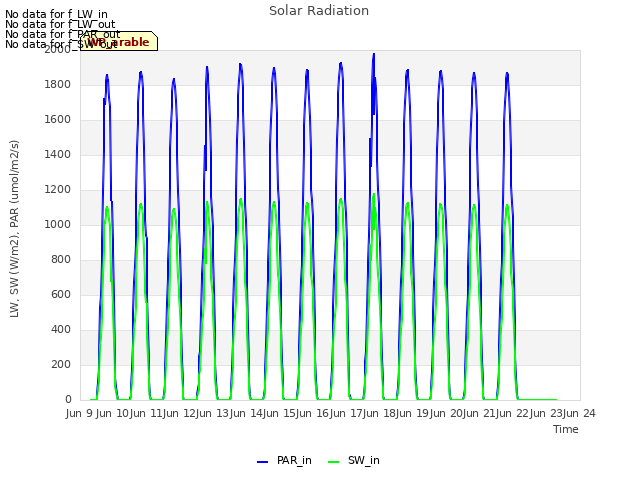Screen dimensions: 640x480
Task: Click the highest PAR_in peak on Jun 17
Action: (x=373, y=54)
